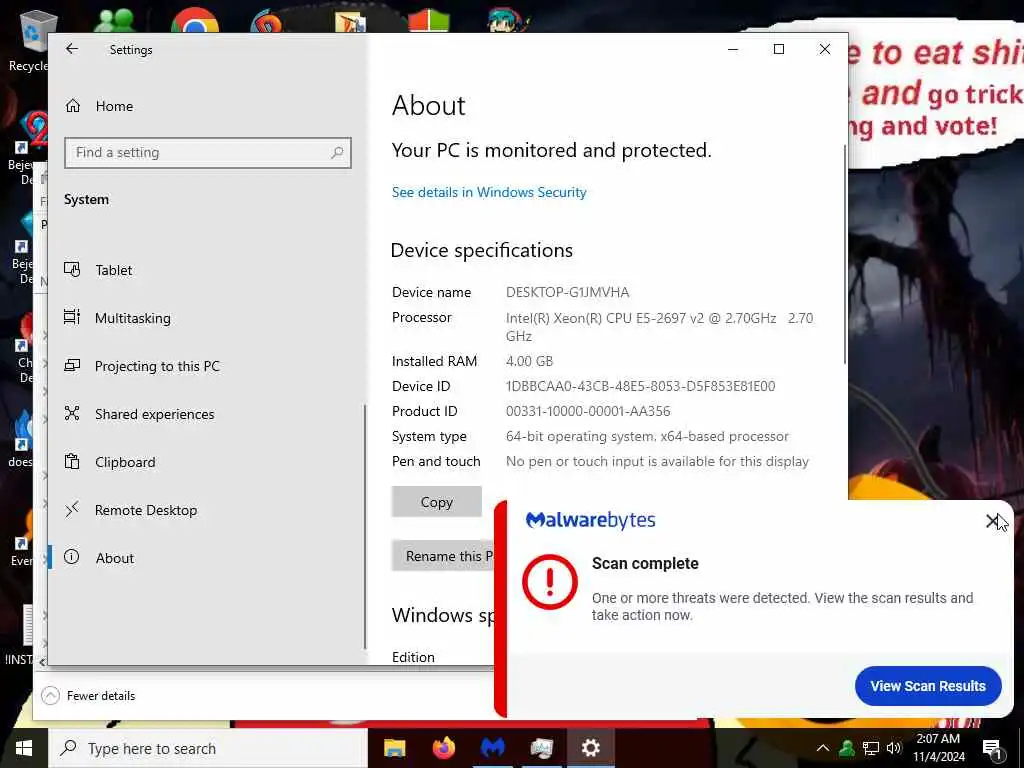Click the Tablet icon in sidebar
The image size is (1024, 768).
(x=72, y=270)
